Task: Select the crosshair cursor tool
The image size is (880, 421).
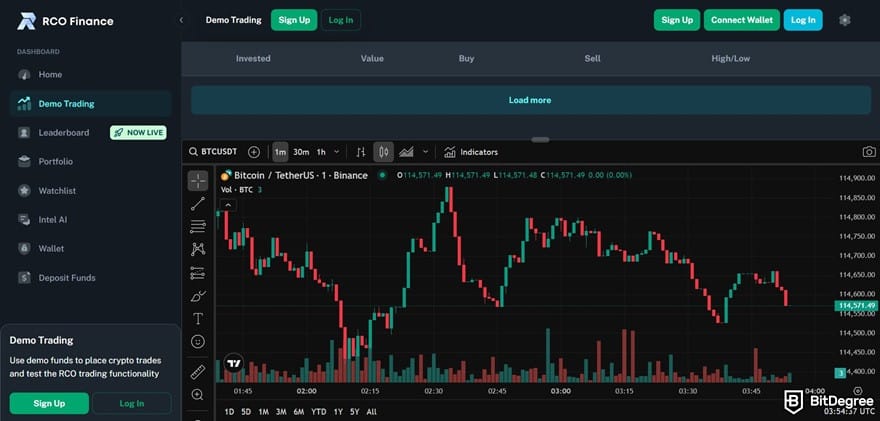Action: [198, 181]
